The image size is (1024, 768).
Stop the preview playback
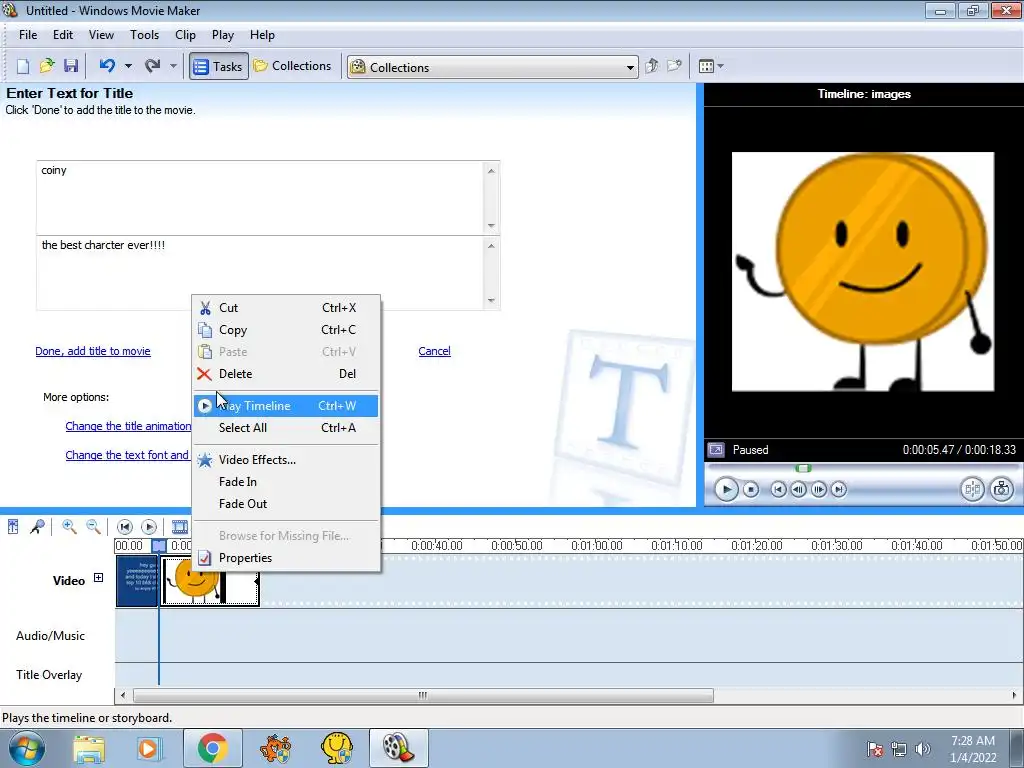click(x=751, y=489)
